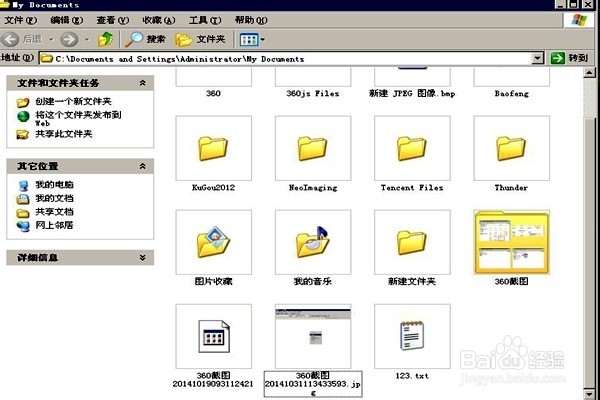Image resolution: width=600 pixels, height=400 pixels.
Task: Click the Baofeng folder label
Action: coord(511,93)
